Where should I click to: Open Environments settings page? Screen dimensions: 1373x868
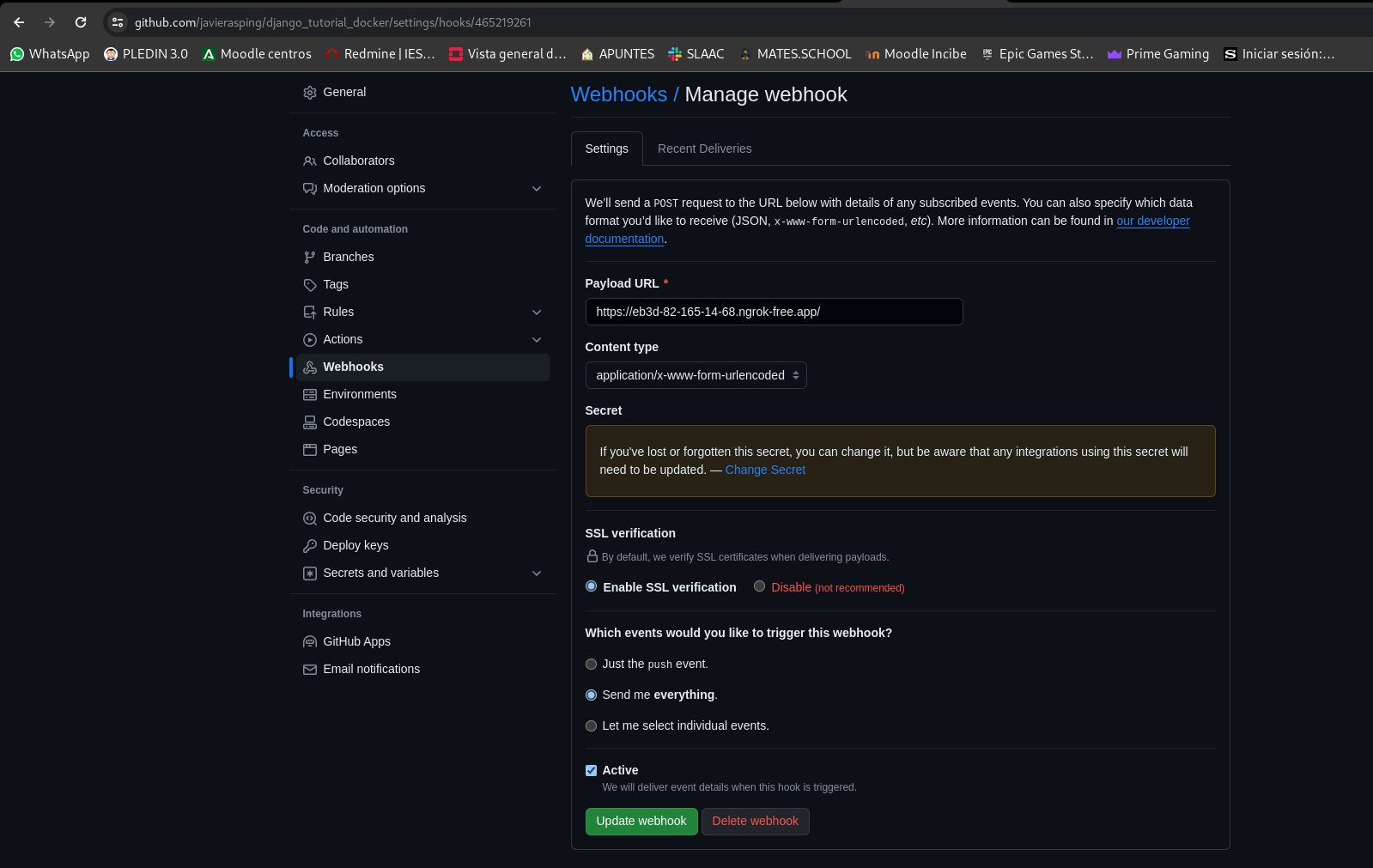(x=422, y=395)
